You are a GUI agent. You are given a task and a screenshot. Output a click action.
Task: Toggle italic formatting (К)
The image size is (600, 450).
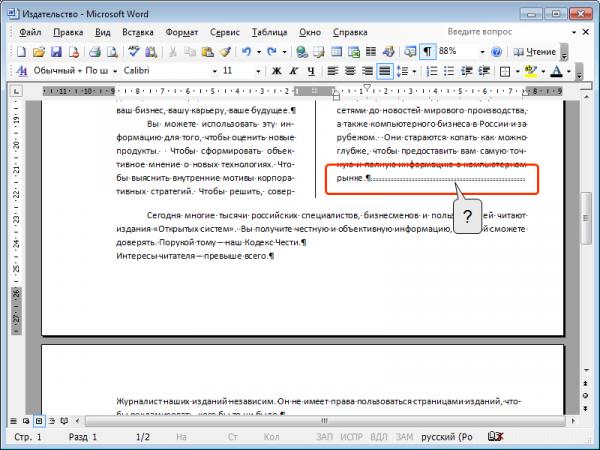pyautogui.click(x=294, y=71)
